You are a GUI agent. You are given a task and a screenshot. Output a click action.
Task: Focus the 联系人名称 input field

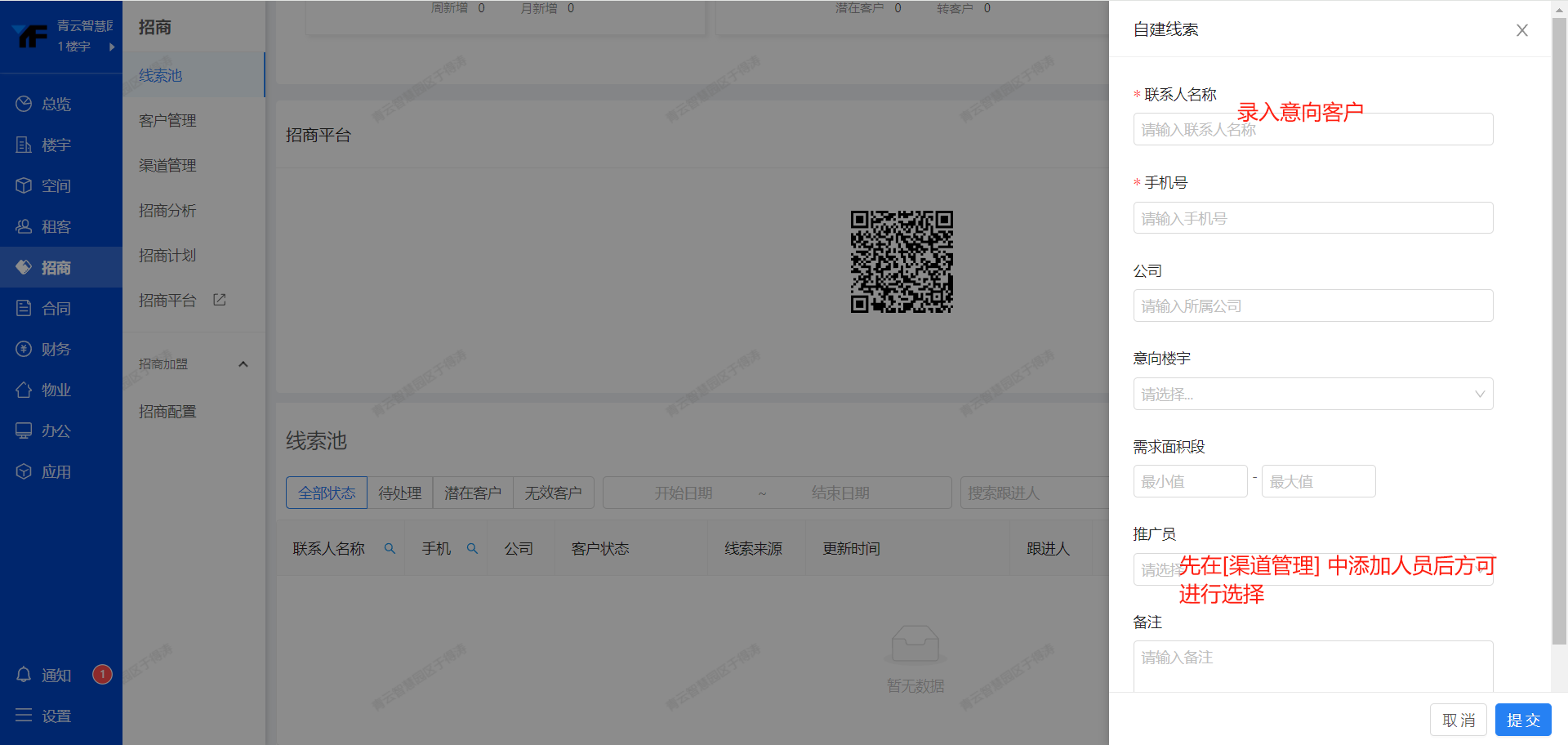click(1312, 129)
